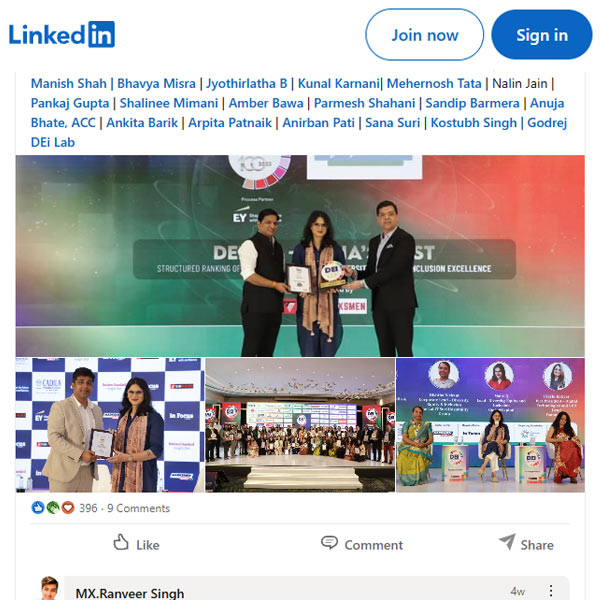This screenshot has height=600, width=600.
Task: Click the blue like reaction icon
Action: click(x=38, y=508)
